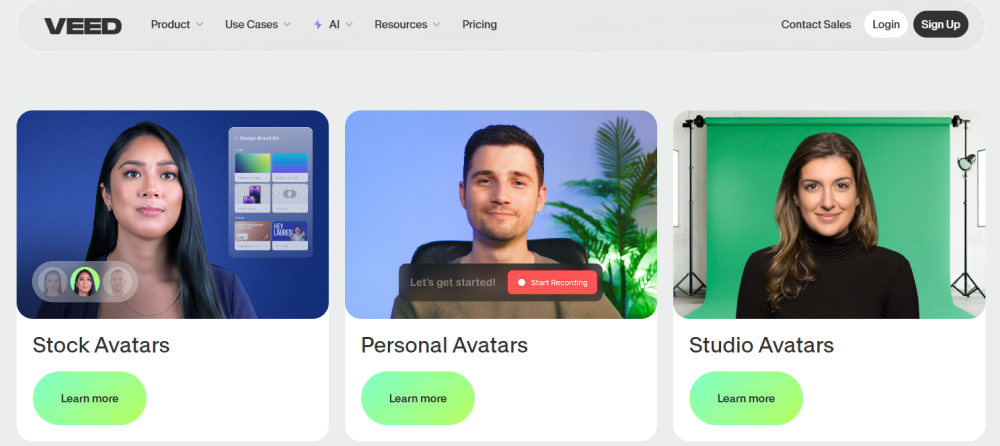Expand the Resources dropdown chevron
The width and height of the screenshot is (1000, 446).
coord(436,25)
